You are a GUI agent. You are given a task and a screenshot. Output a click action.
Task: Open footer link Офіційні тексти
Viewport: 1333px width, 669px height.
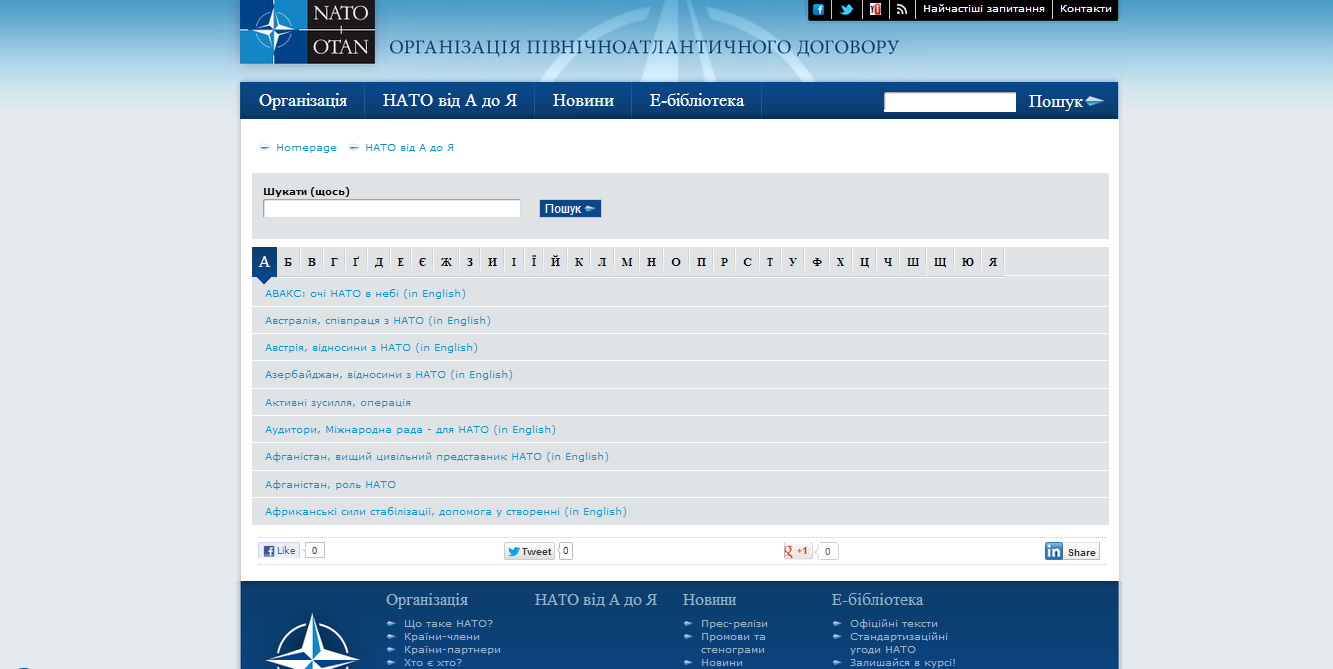(894, 623)
